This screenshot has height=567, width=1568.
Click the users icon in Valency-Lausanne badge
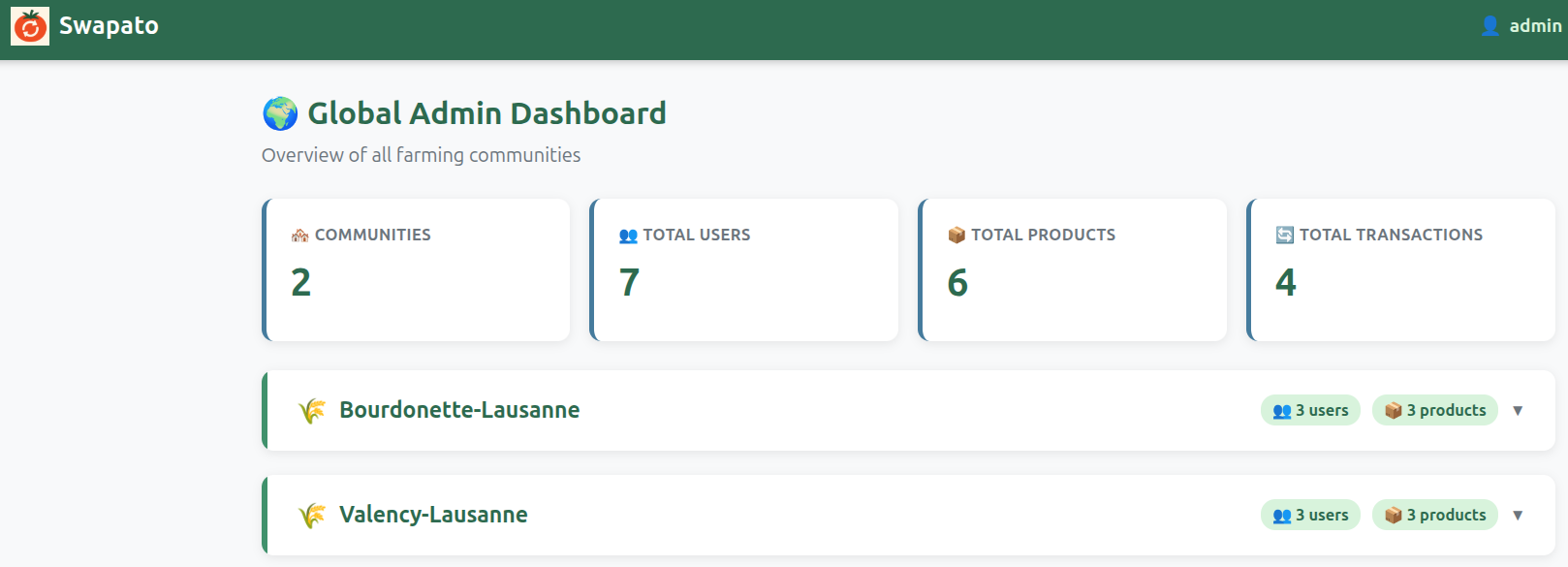tap(1282, 516)
